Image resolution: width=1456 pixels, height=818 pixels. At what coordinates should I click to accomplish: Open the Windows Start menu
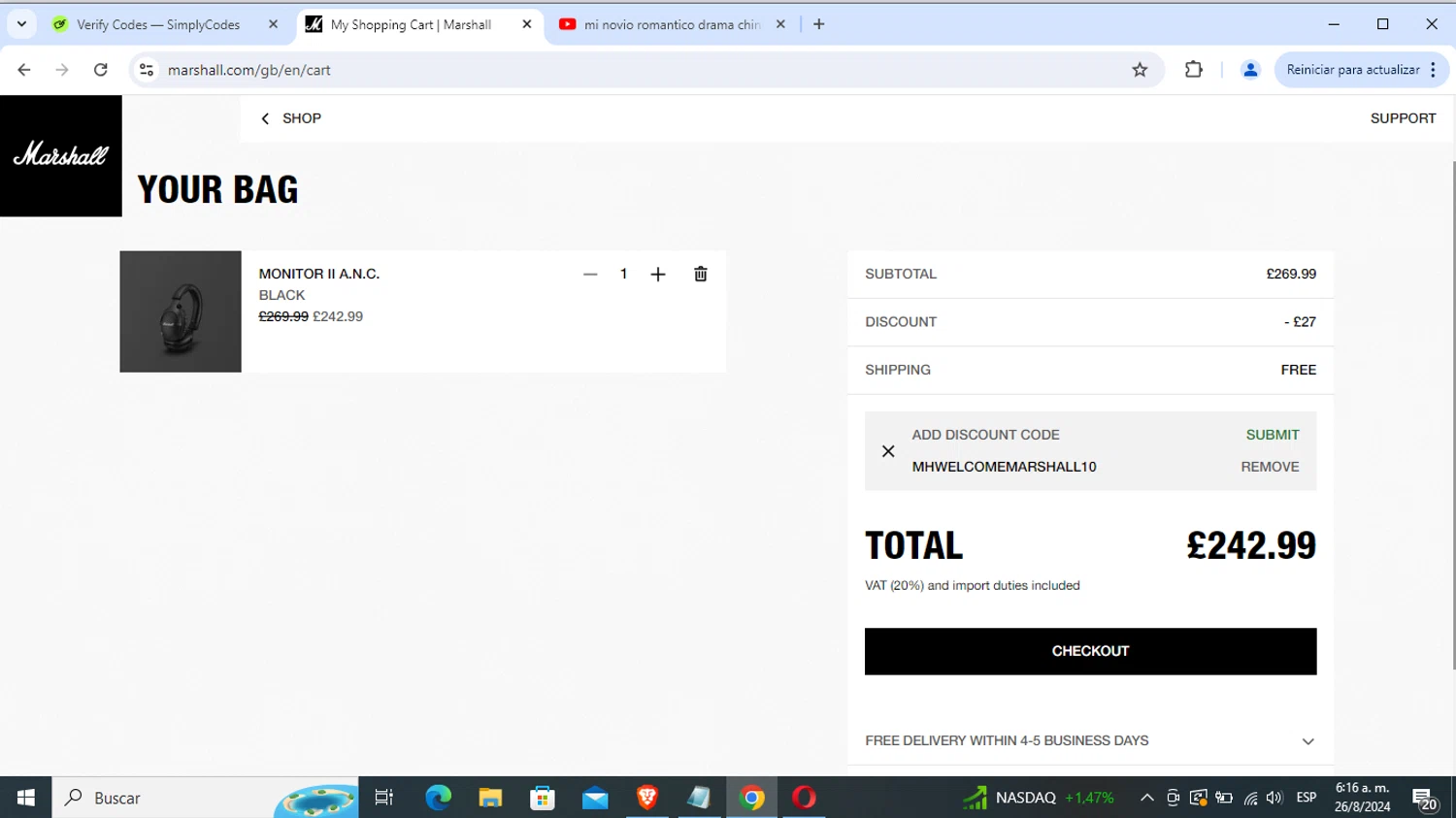tap(26, 798)
